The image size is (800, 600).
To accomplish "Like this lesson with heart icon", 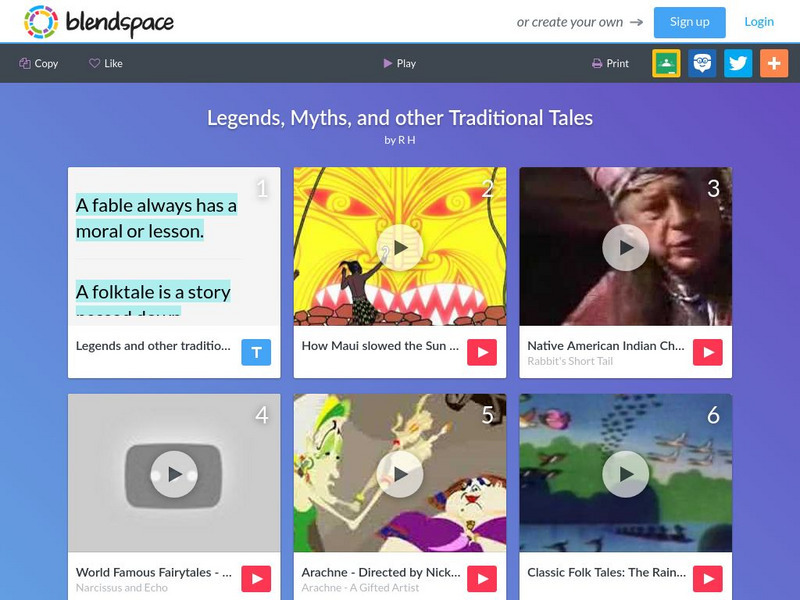I will point(106,63).
